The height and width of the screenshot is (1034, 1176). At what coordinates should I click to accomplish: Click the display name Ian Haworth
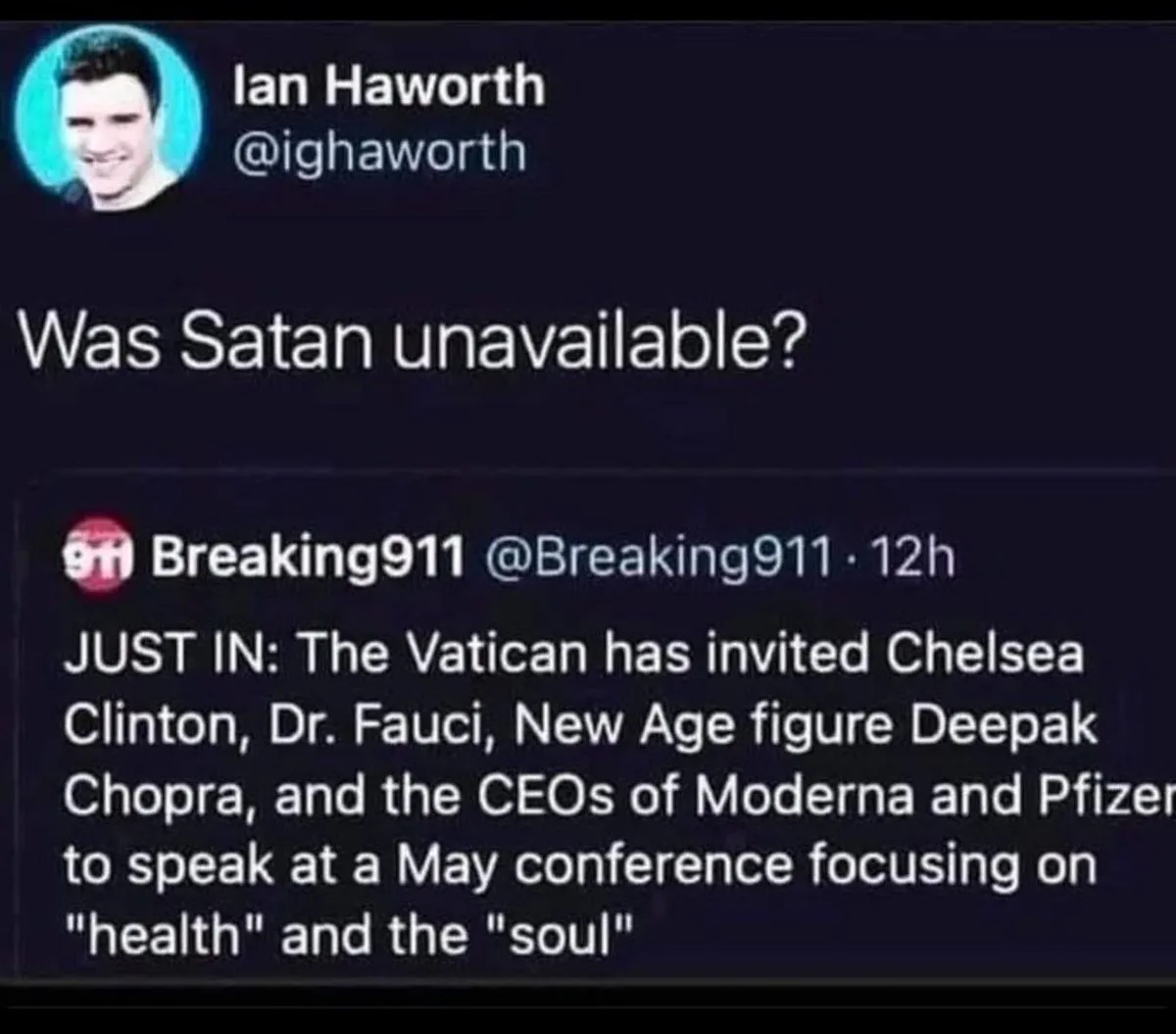[x=389, y=86]
